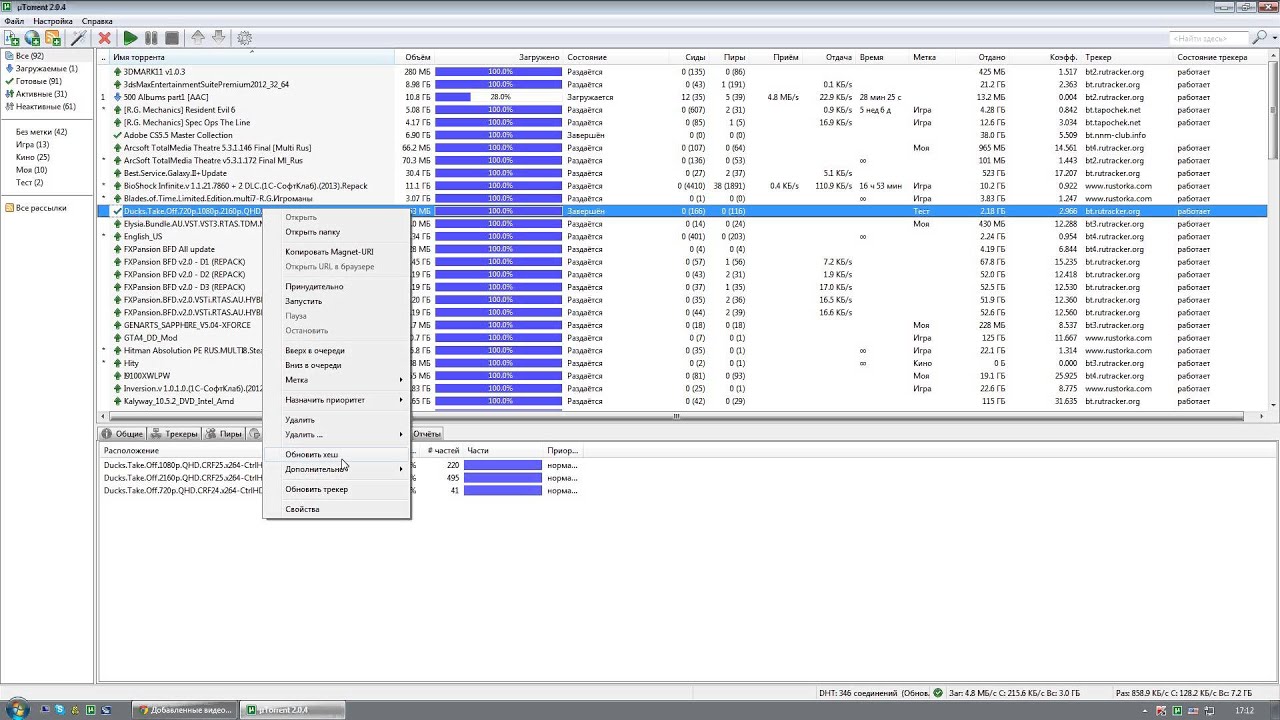Click the Stop torrent toolbar icon
The height and width of the screenshot is (720, 1280).
[171, 38]
